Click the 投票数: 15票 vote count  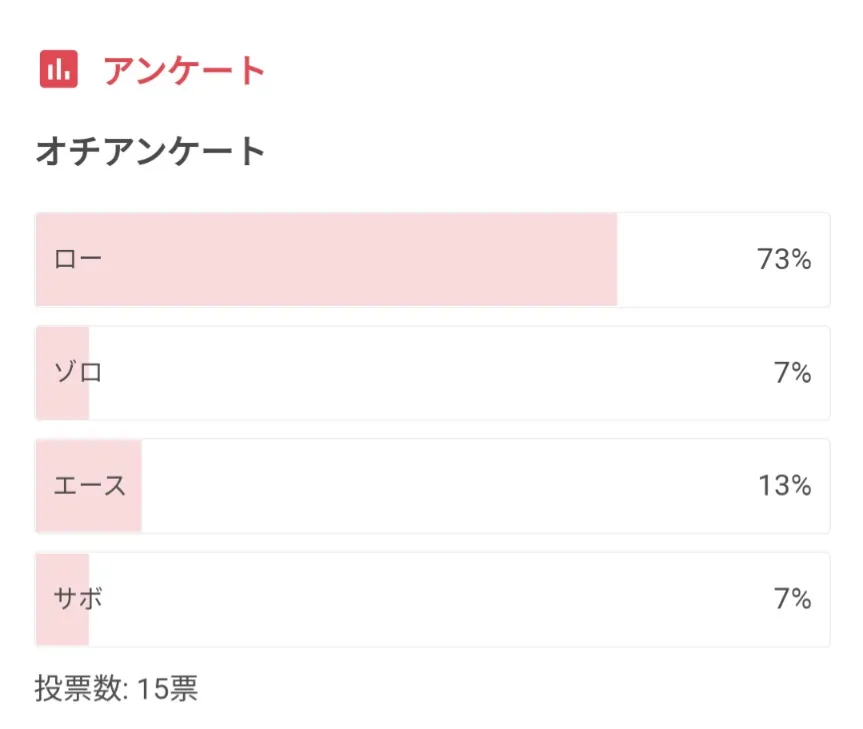coord(116,689)
